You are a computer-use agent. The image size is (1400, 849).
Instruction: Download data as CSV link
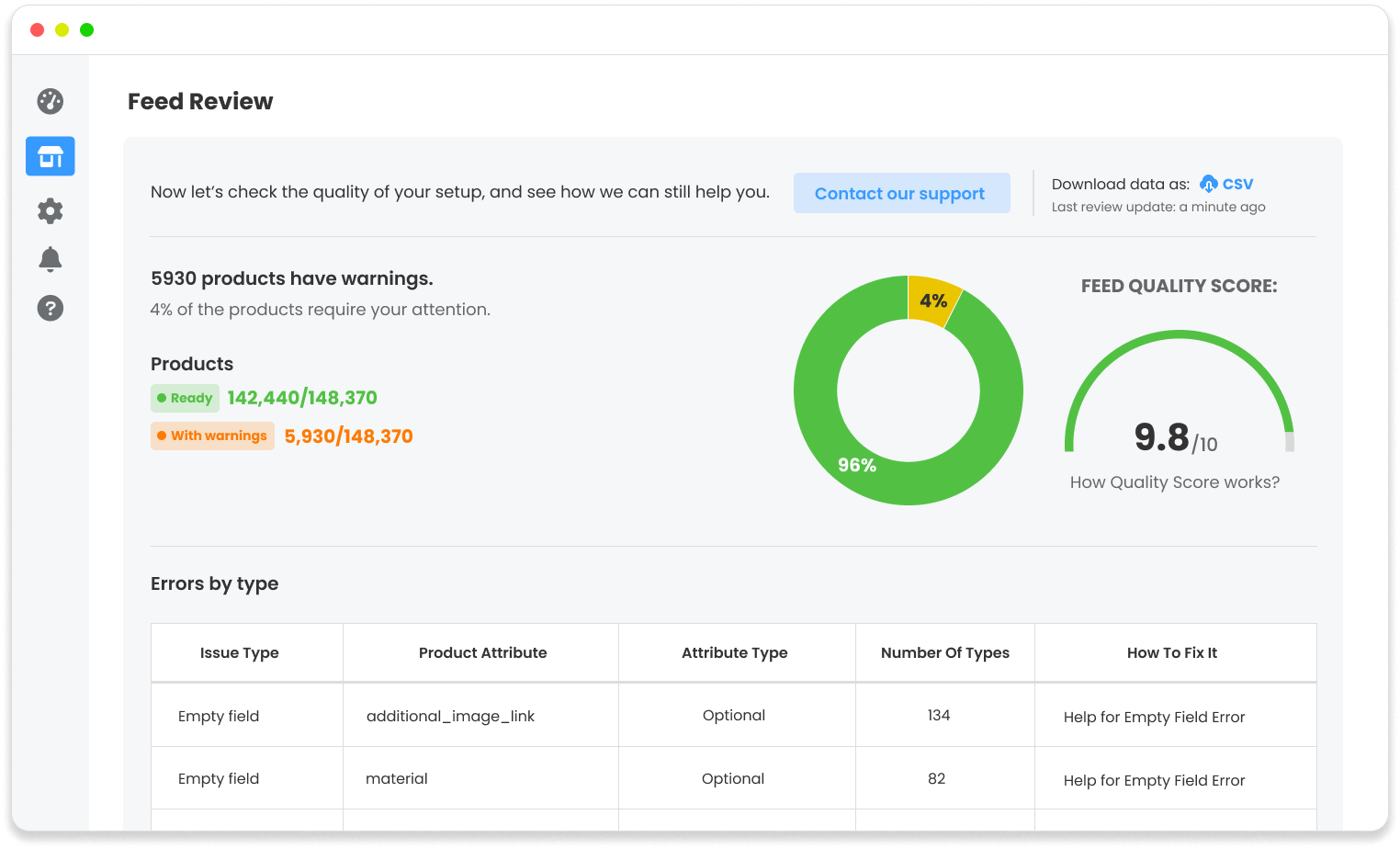[x=1237, y=184]
